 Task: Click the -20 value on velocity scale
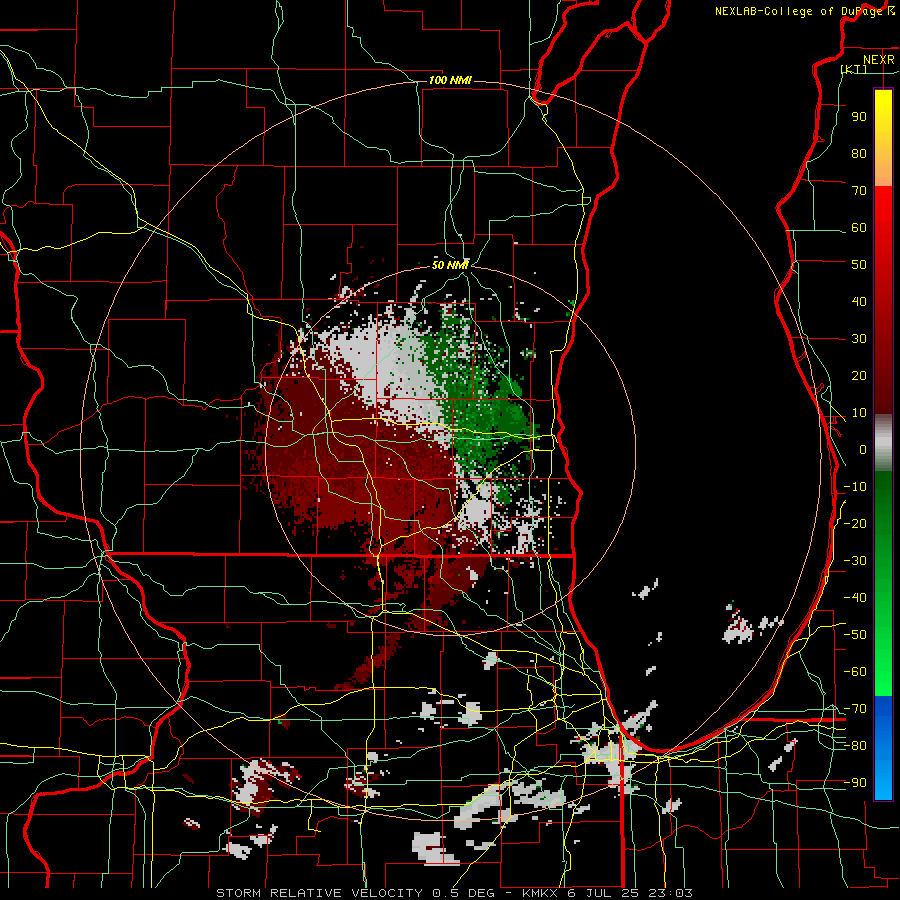point(855,524)
